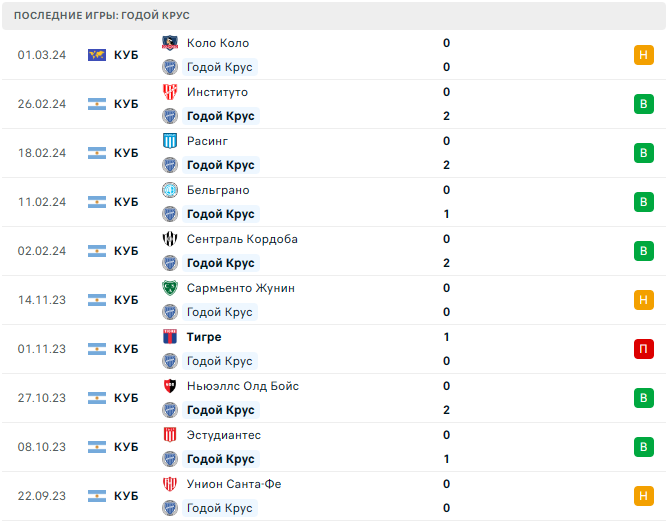The height and width of the screenshot is (522, 668).
Task: Click the red loss badge 'П'
Action: pos(643,349)
